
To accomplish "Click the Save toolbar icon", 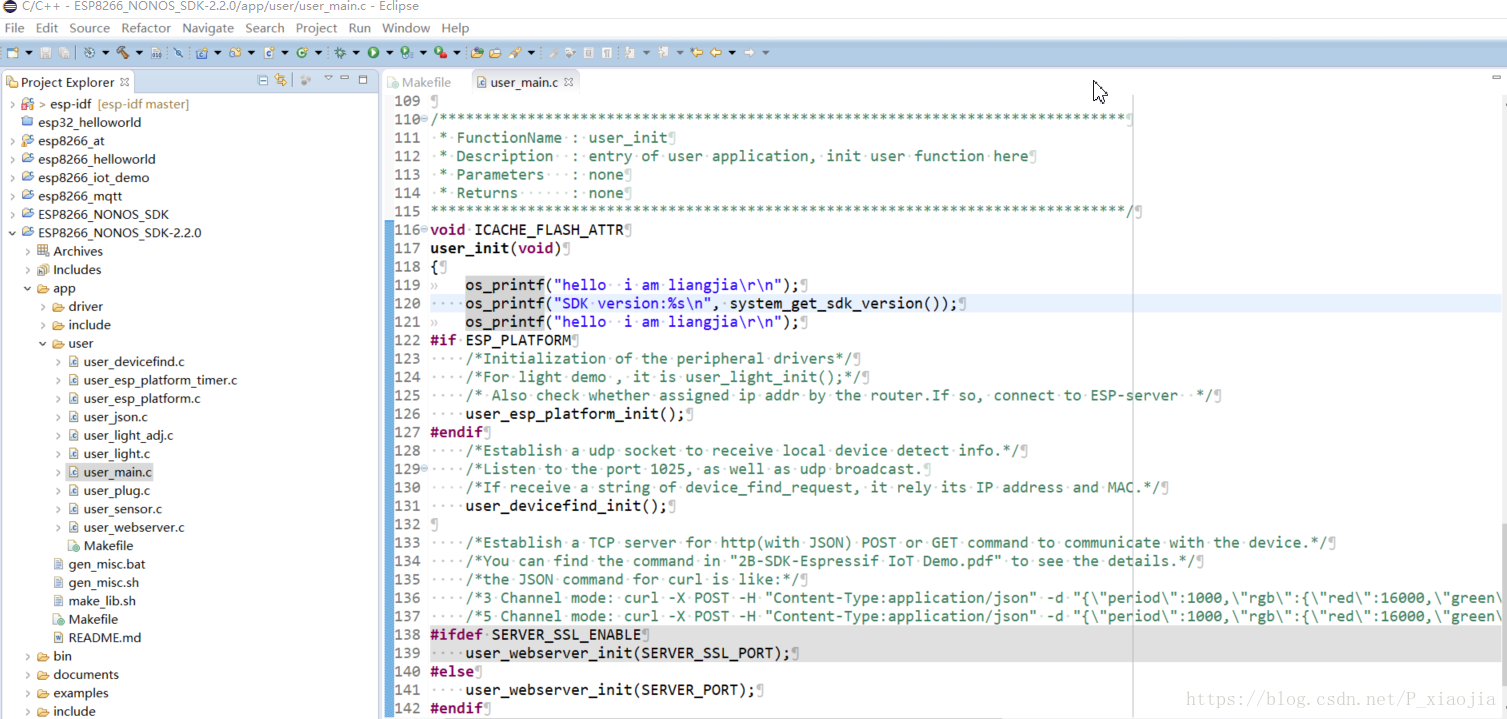I will pyautogui.click(x=45, y=52).
